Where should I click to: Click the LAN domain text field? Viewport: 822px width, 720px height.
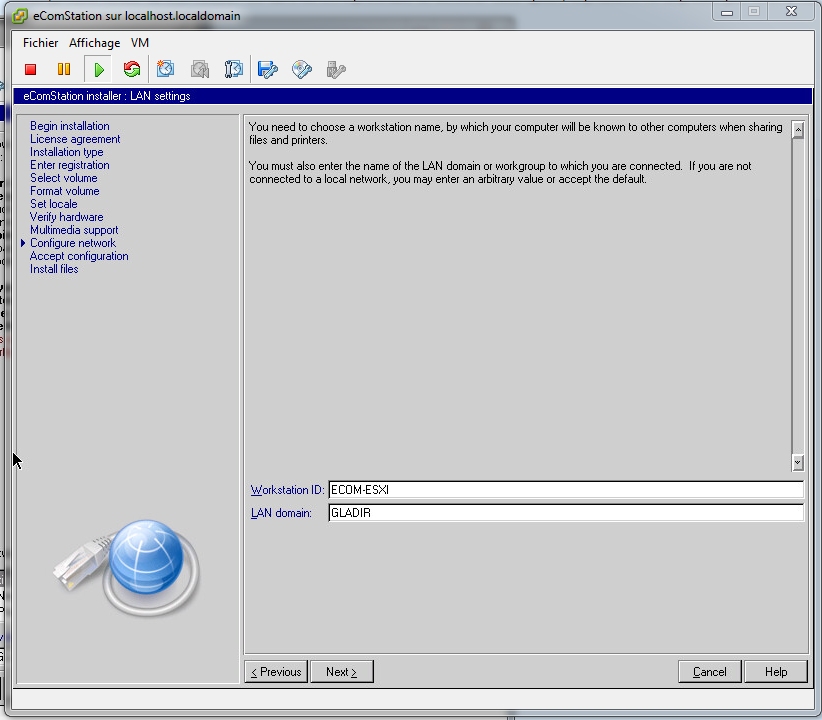tap(565, 513)
